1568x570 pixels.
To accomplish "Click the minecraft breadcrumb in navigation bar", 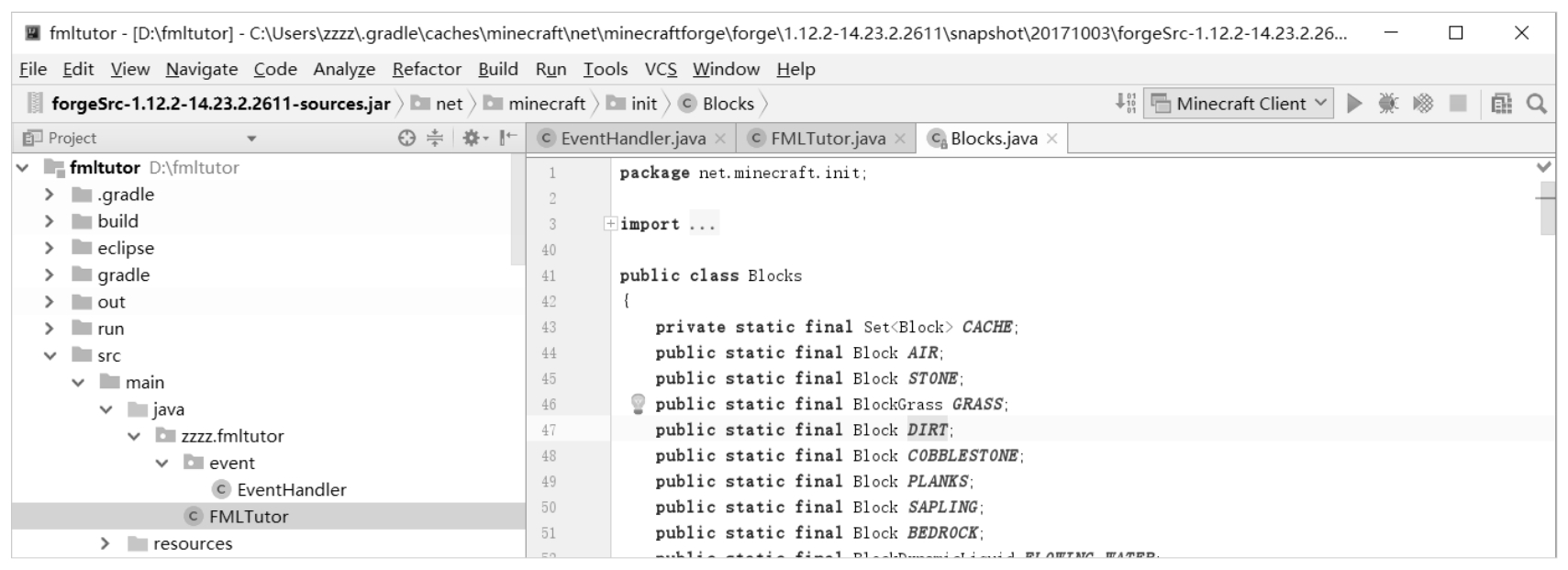I will [546, 104].
